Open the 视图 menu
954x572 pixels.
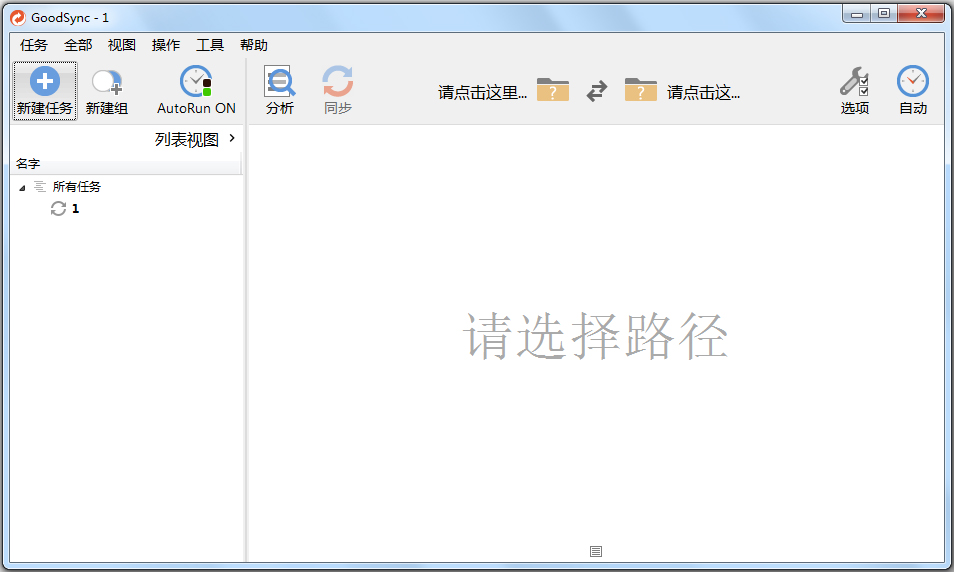(x=122, y=45)
